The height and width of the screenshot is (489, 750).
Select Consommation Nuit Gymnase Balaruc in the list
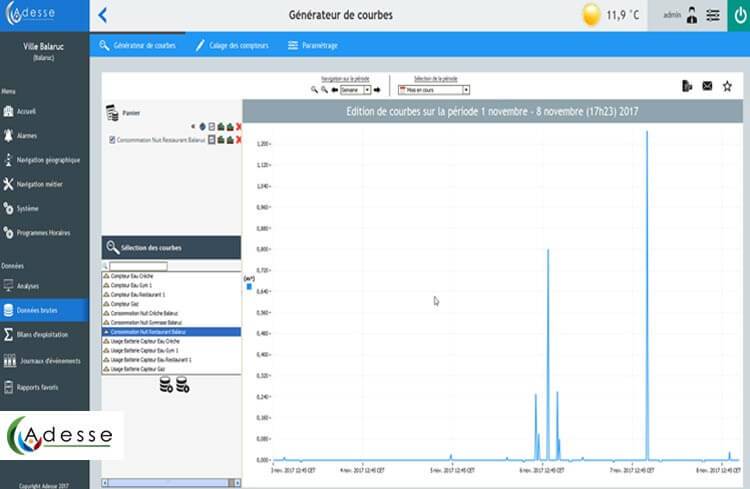(171, 322)
